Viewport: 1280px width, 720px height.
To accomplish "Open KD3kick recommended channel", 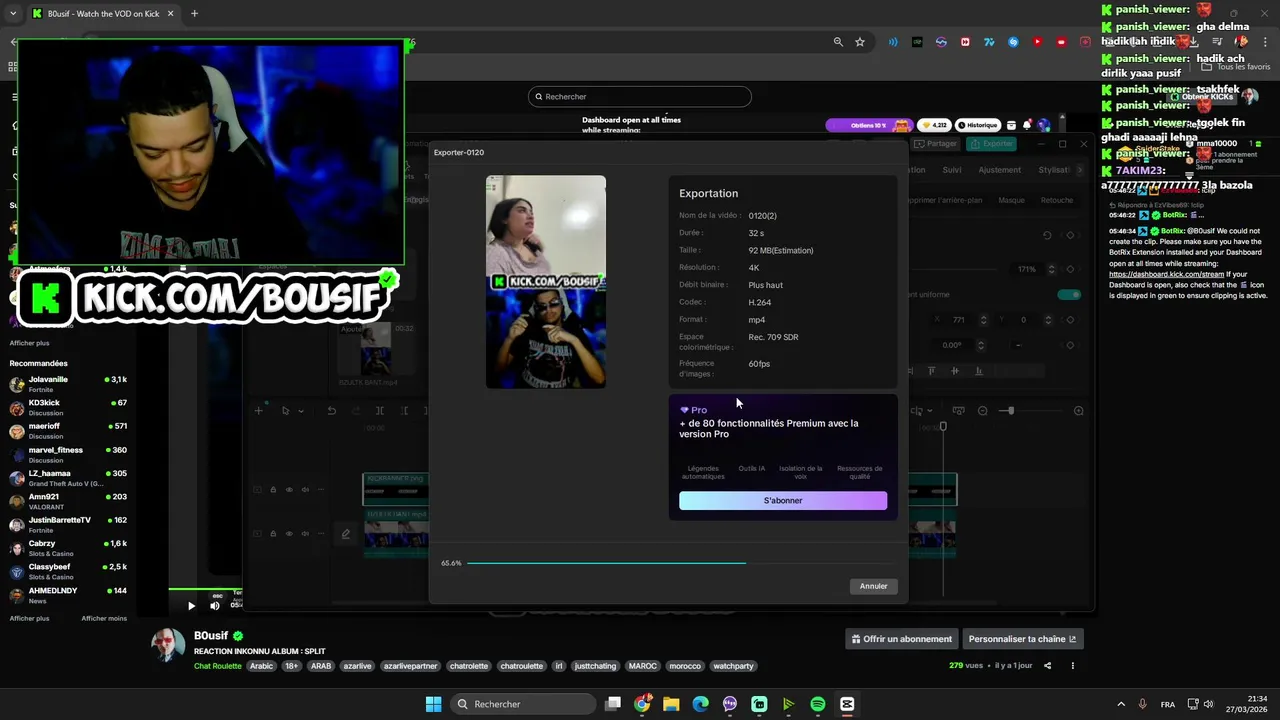I will 68,407.
